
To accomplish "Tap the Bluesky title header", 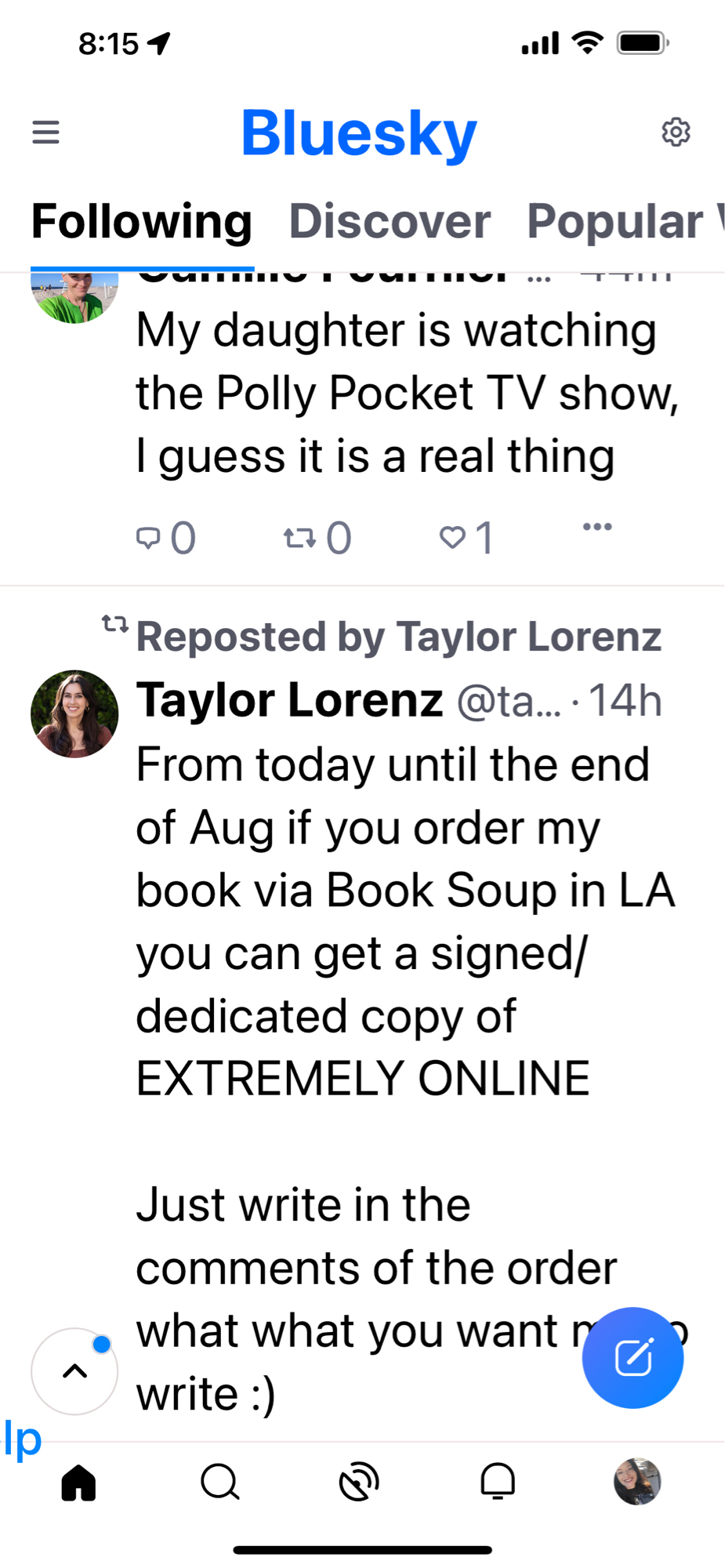I will 359,133.
